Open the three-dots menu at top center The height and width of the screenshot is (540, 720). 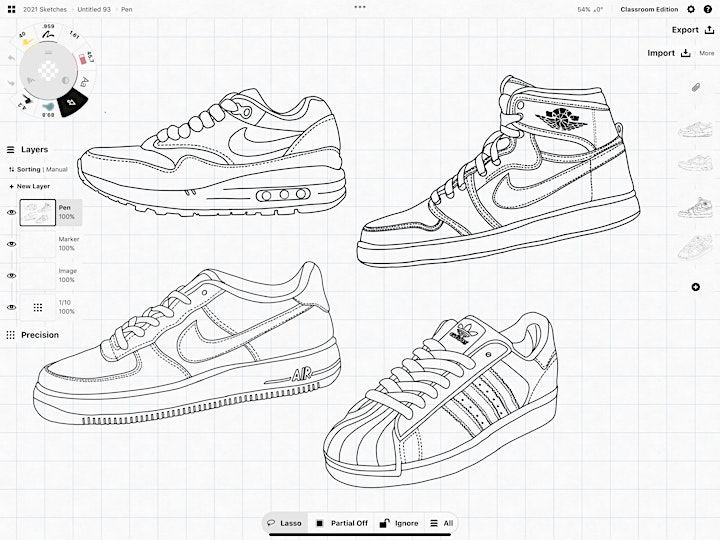click(x=360, y=7)
